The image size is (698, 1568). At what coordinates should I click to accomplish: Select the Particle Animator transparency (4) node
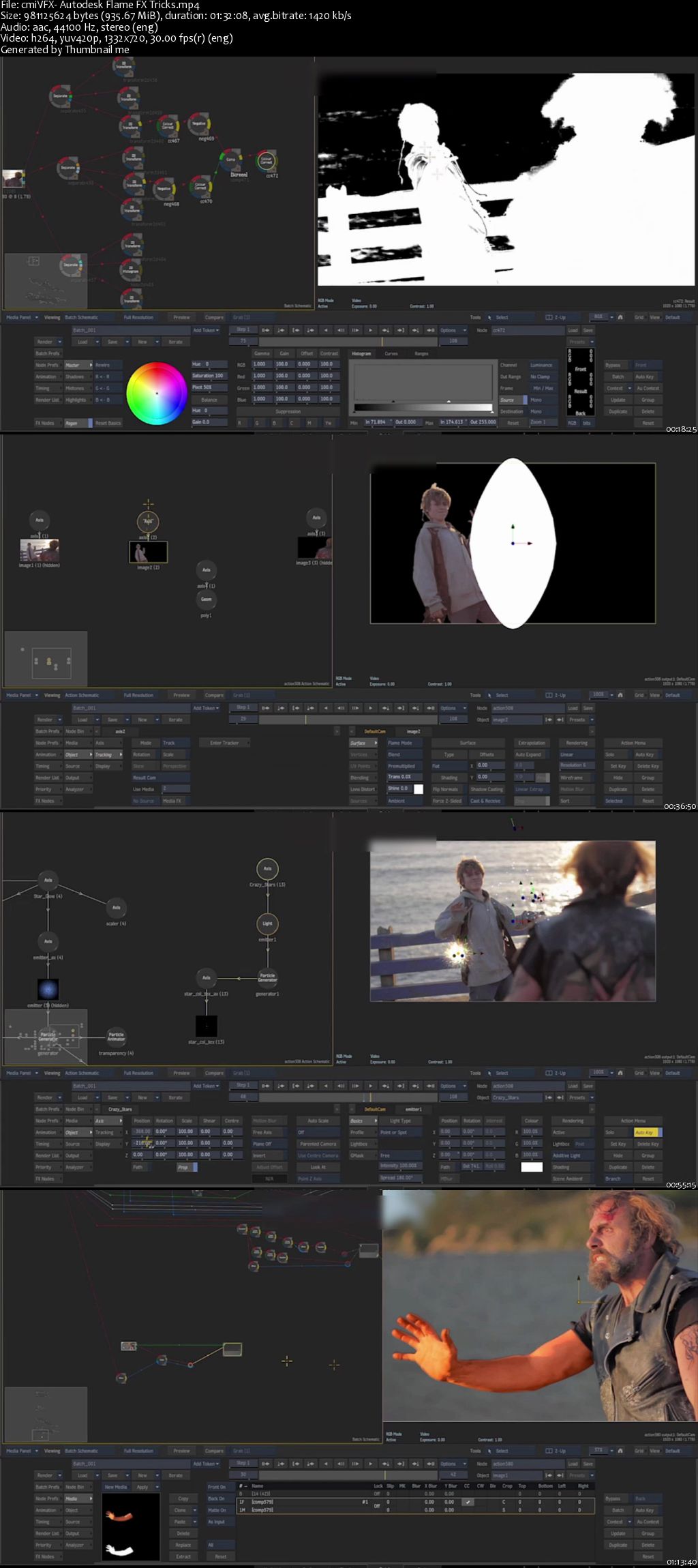click(x=117, y=1037)
